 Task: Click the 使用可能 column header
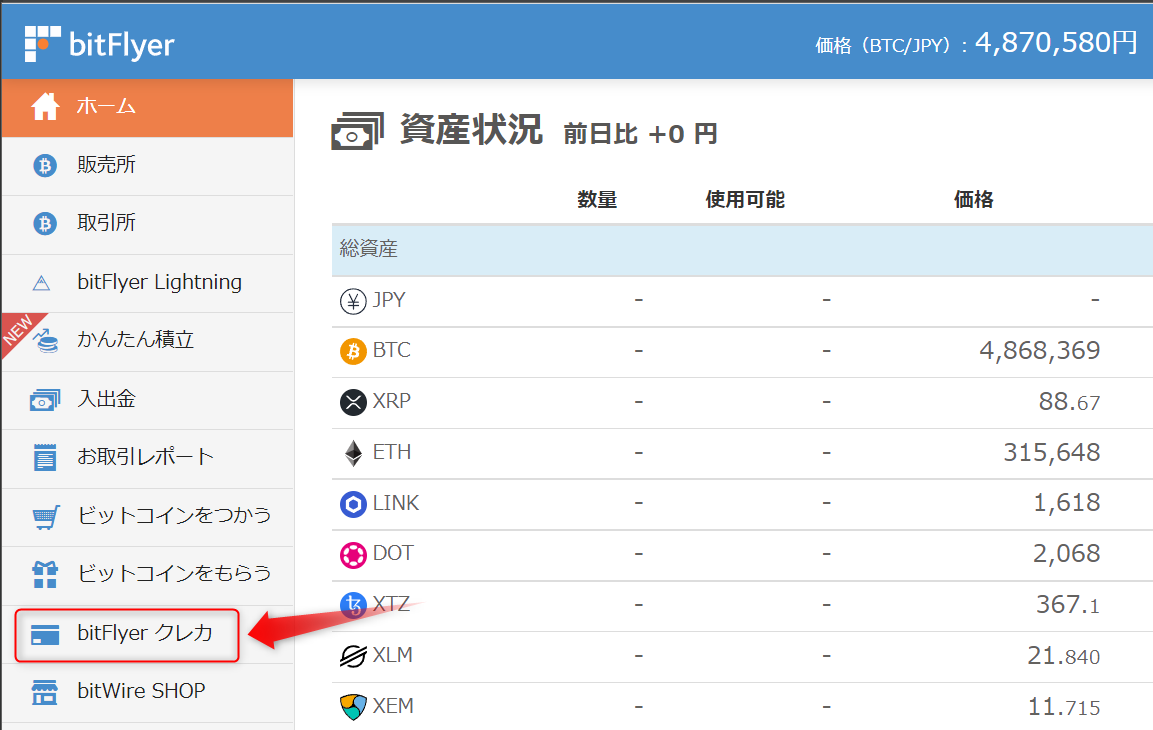[745, 199]
